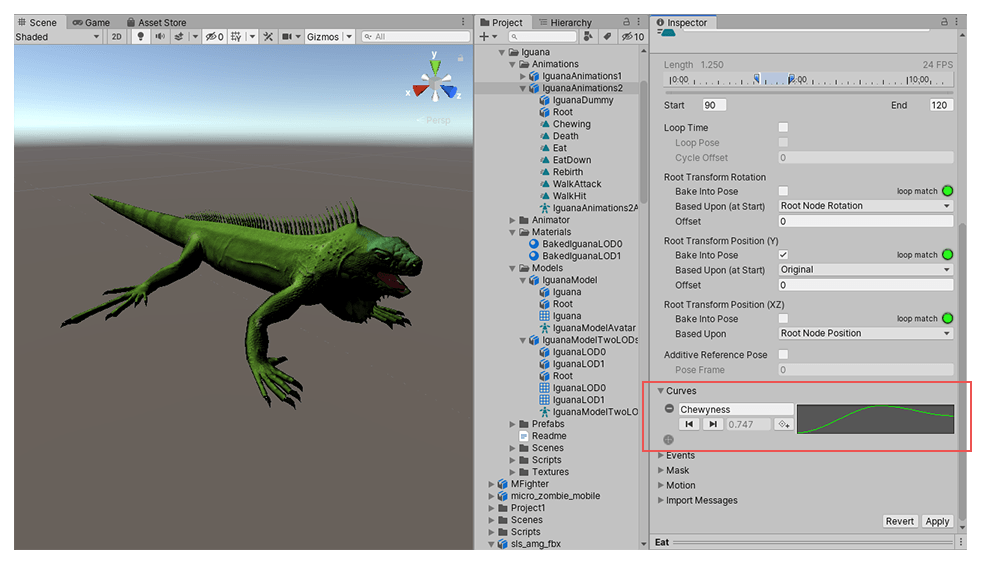This screenshot has width=981, height=564.
Task: Open the Root Node Rotation dropdown
Action: 865,206
